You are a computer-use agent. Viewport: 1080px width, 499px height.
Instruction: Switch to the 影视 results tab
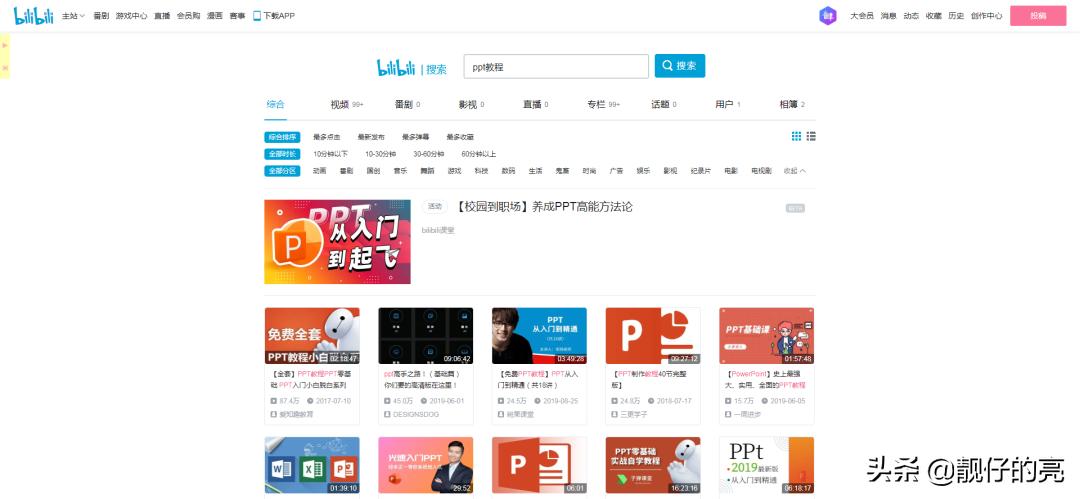pyautogui.click(x=471, y=105)
